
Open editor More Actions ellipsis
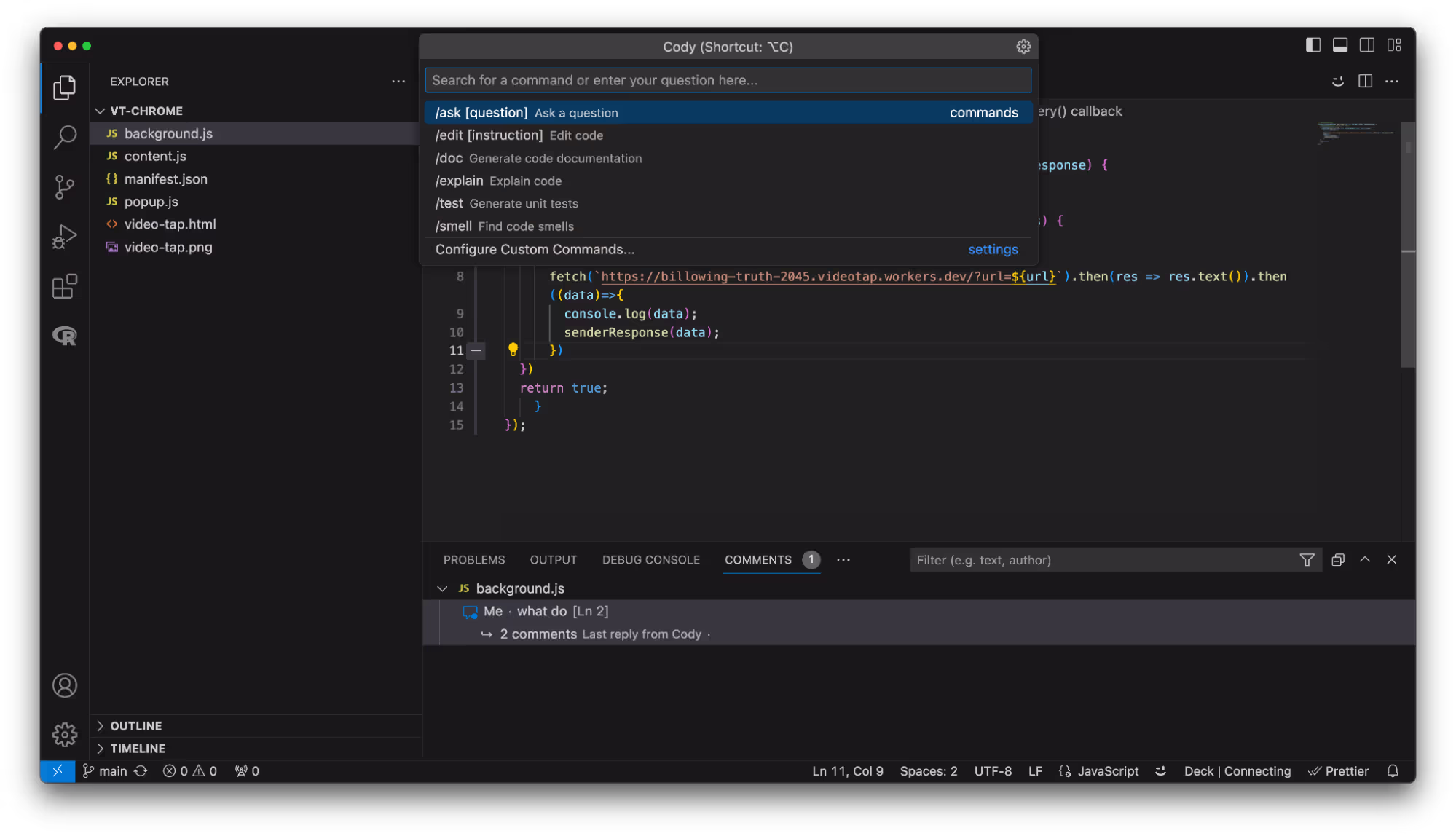tap(1391, 81)
